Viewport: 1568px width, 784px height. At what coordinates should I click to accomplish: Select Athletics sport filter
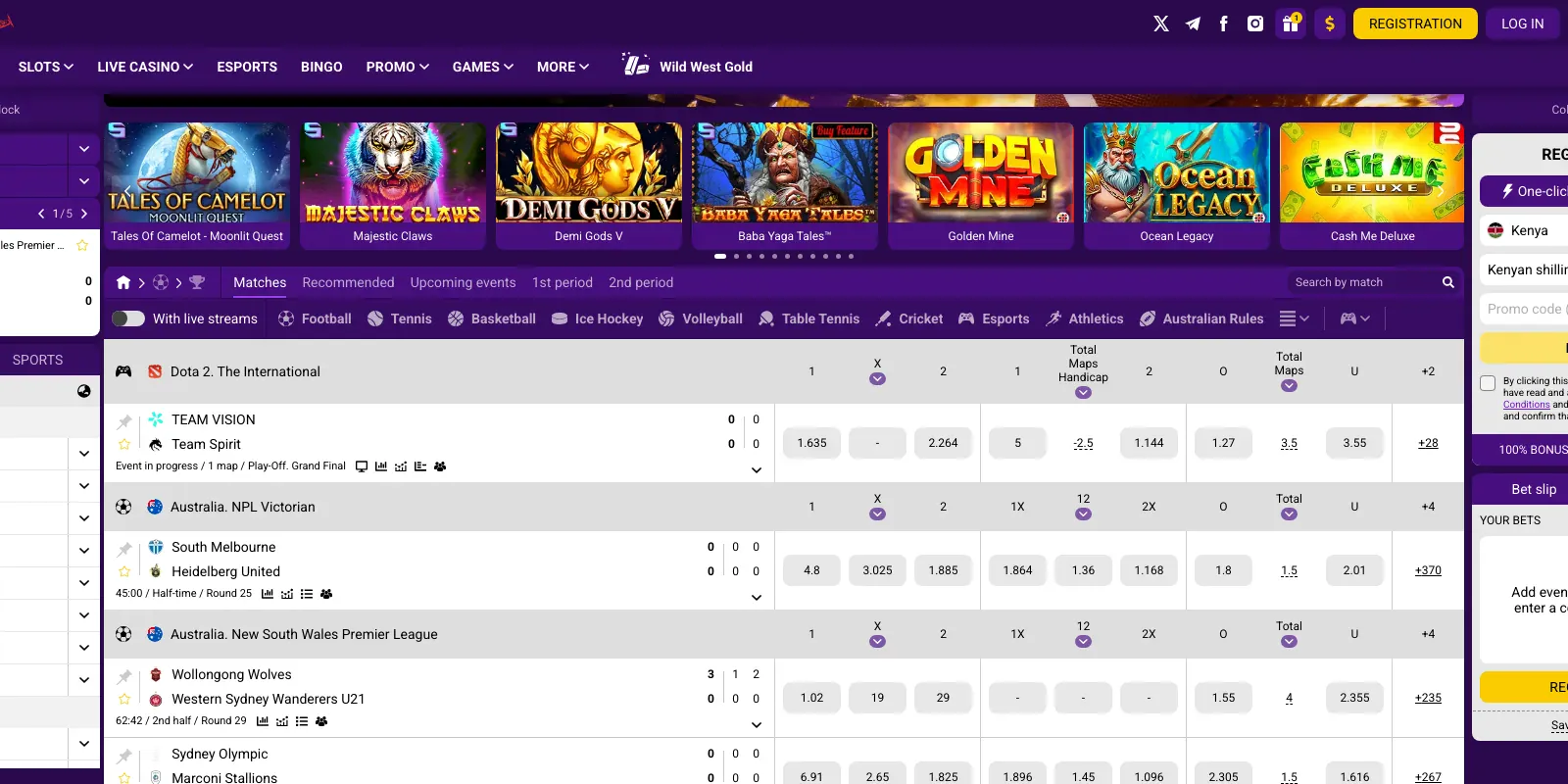pos(1085,318)
